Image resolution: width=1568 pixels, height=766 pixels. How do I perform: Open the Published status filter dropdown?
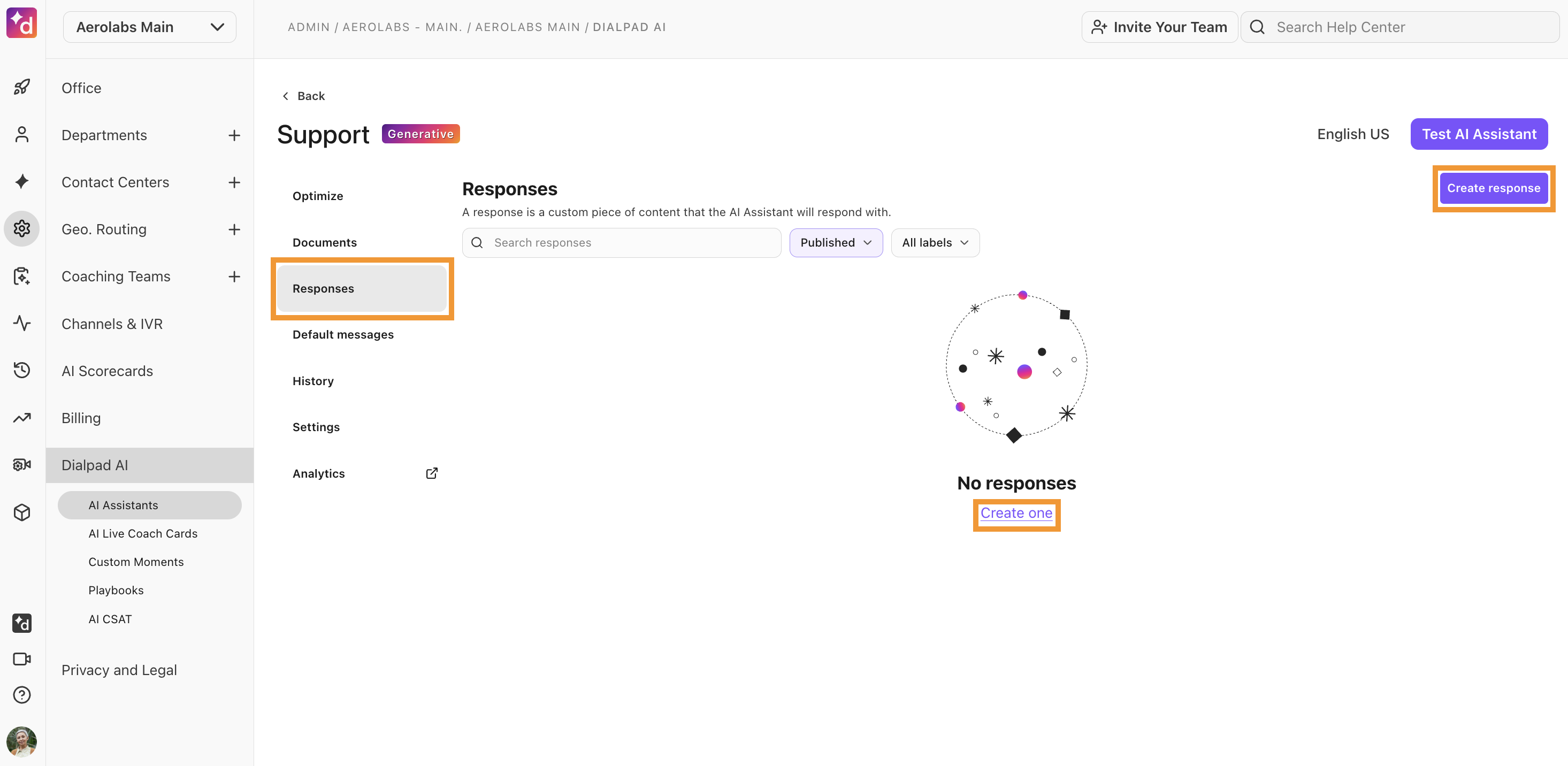(836, 243)
